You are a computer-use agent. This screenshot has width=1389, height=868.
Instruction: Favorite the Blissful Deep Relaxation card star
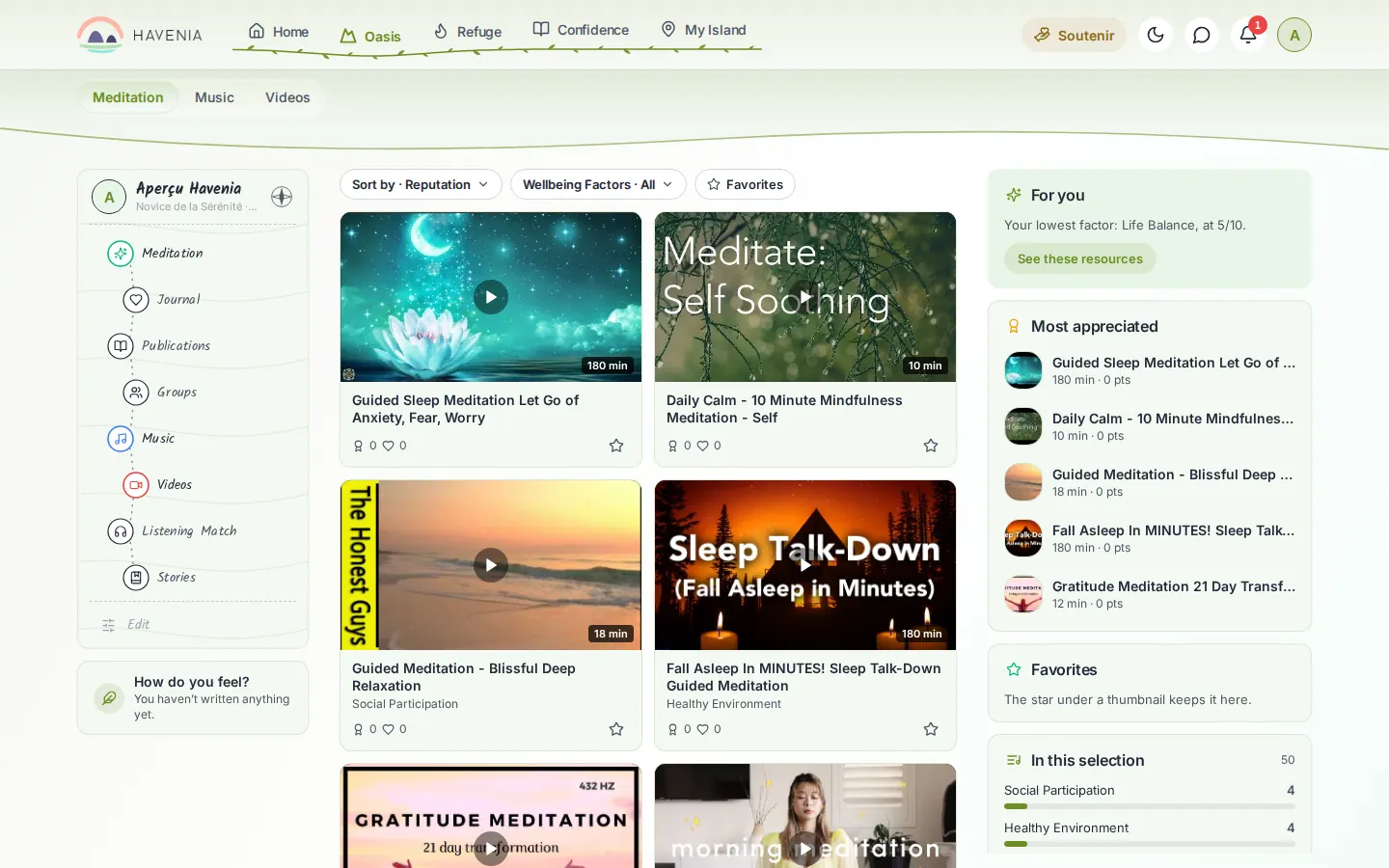[616, 729]
